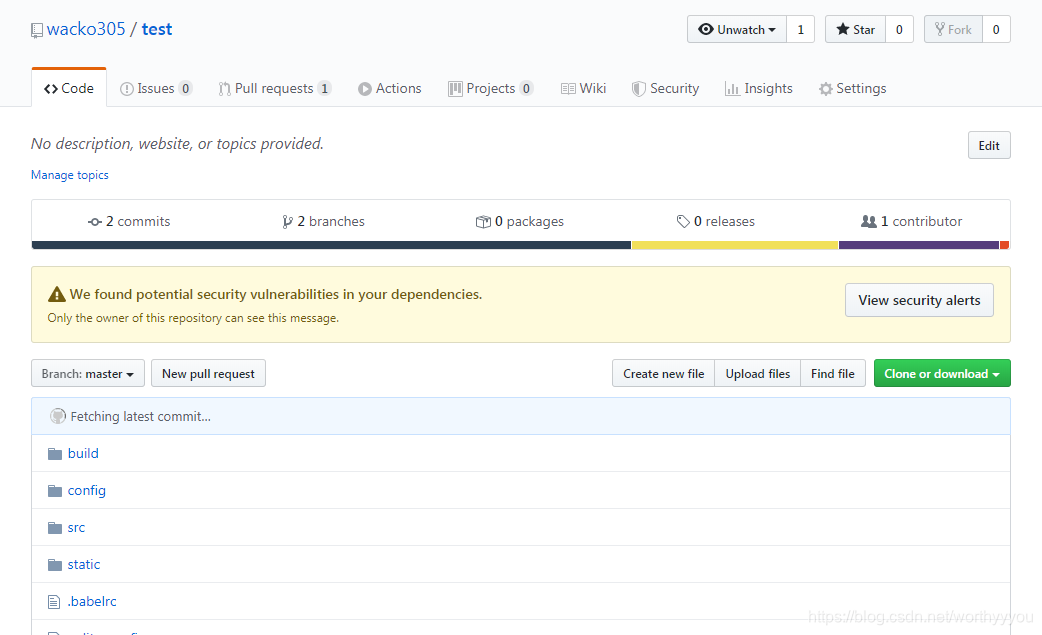Open the Pull requests tab
Viewport: 1042px width, 635px height.
[x=274, y=88]
